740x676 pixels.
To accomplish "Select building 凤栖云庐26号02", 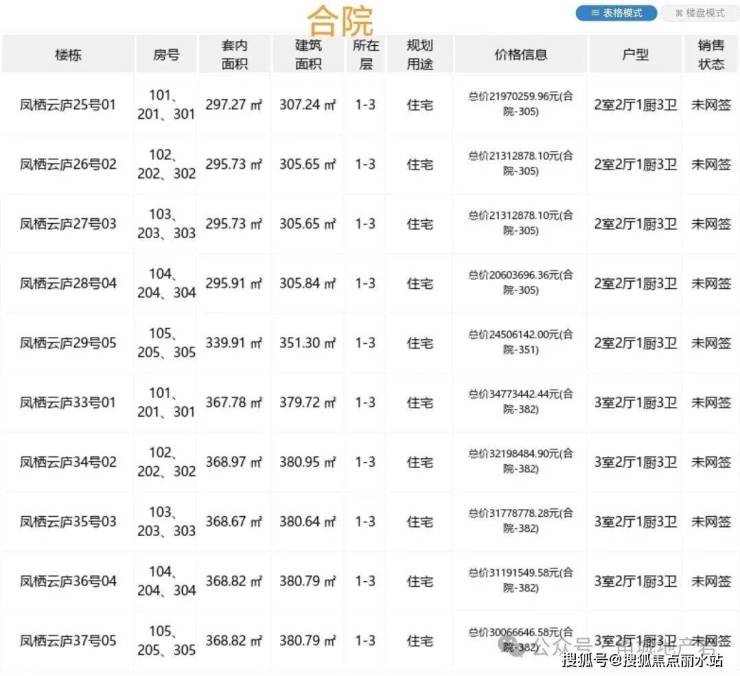I will click(68, 164).
